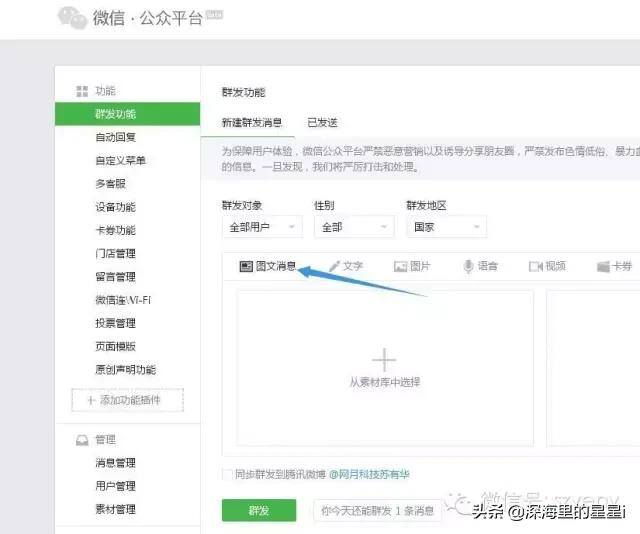The width and height of the screenshot is (640, 534).
Task: Open 卡券功能 in the sidebar
Action: click(116, 230)
